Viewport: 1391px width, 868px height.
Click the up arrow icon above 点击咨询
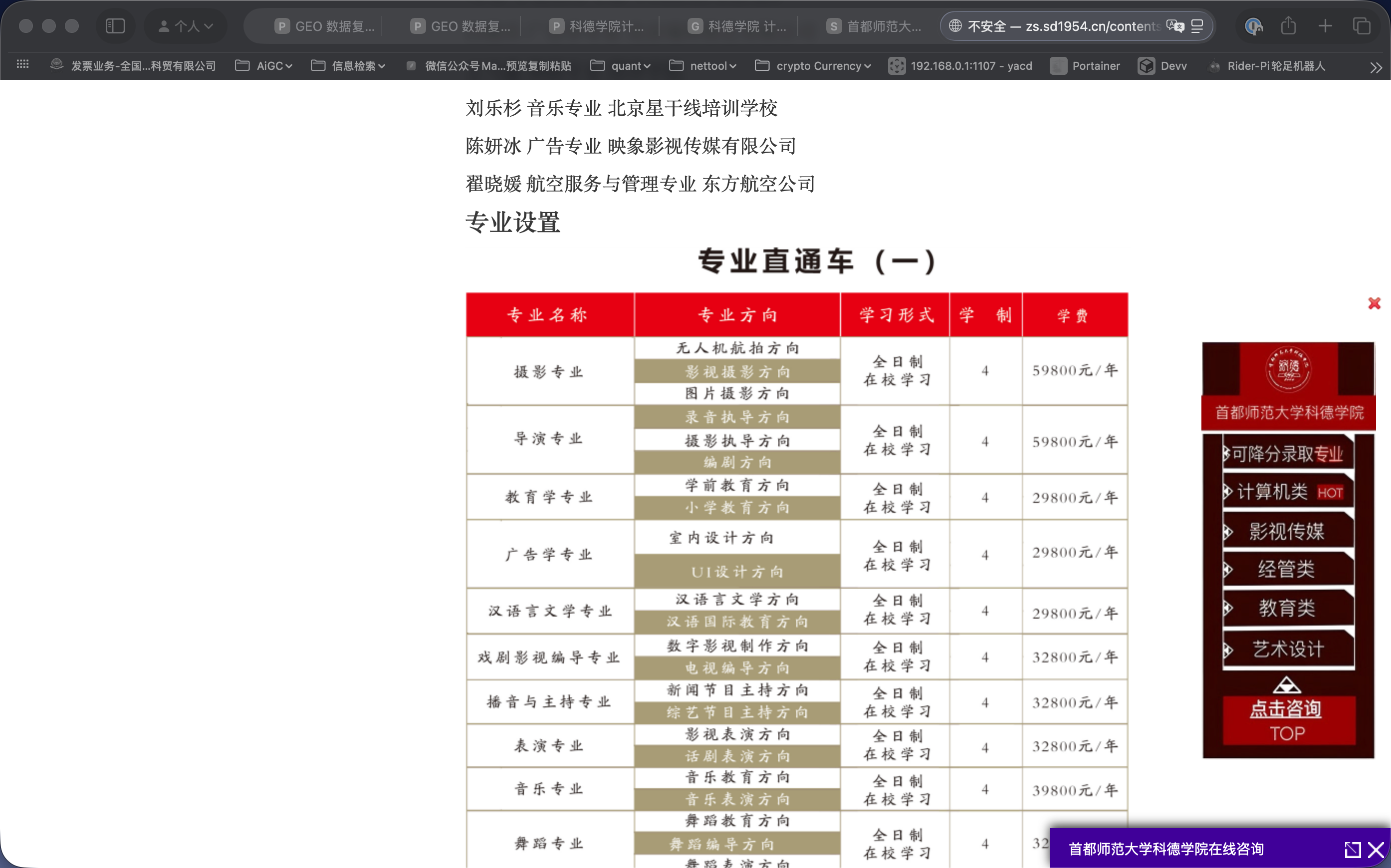tap(1287, 685)
